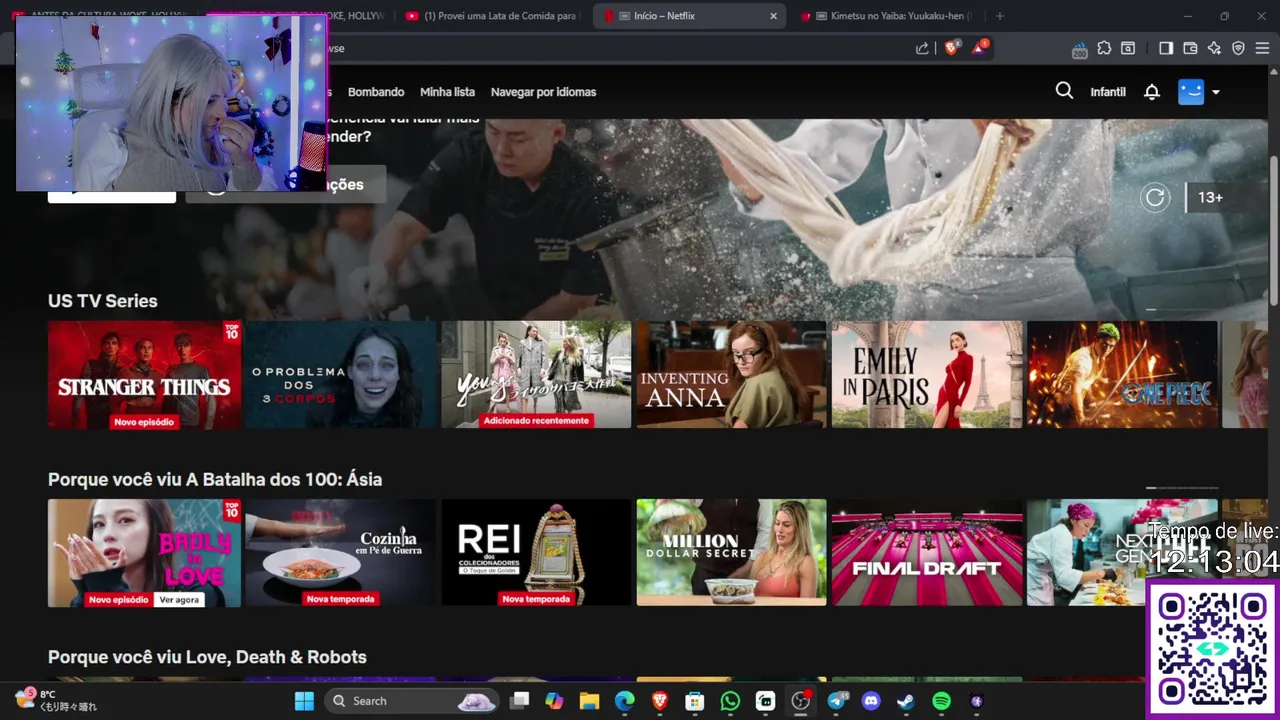Viewport: 1280px width, 720px height.
Task: Click the replay circular arrow on banner
Action: point(1155,197)
